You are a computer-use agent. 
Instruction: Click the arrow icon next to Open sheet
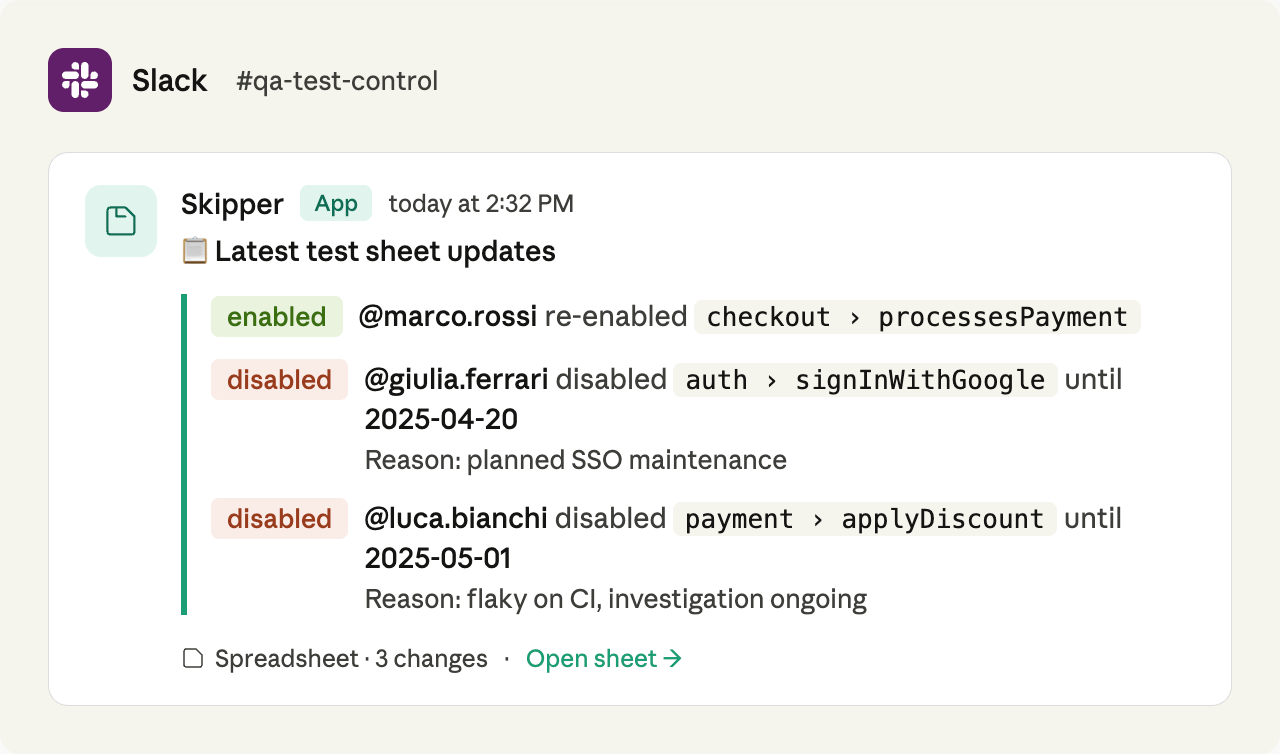(673, 658)
